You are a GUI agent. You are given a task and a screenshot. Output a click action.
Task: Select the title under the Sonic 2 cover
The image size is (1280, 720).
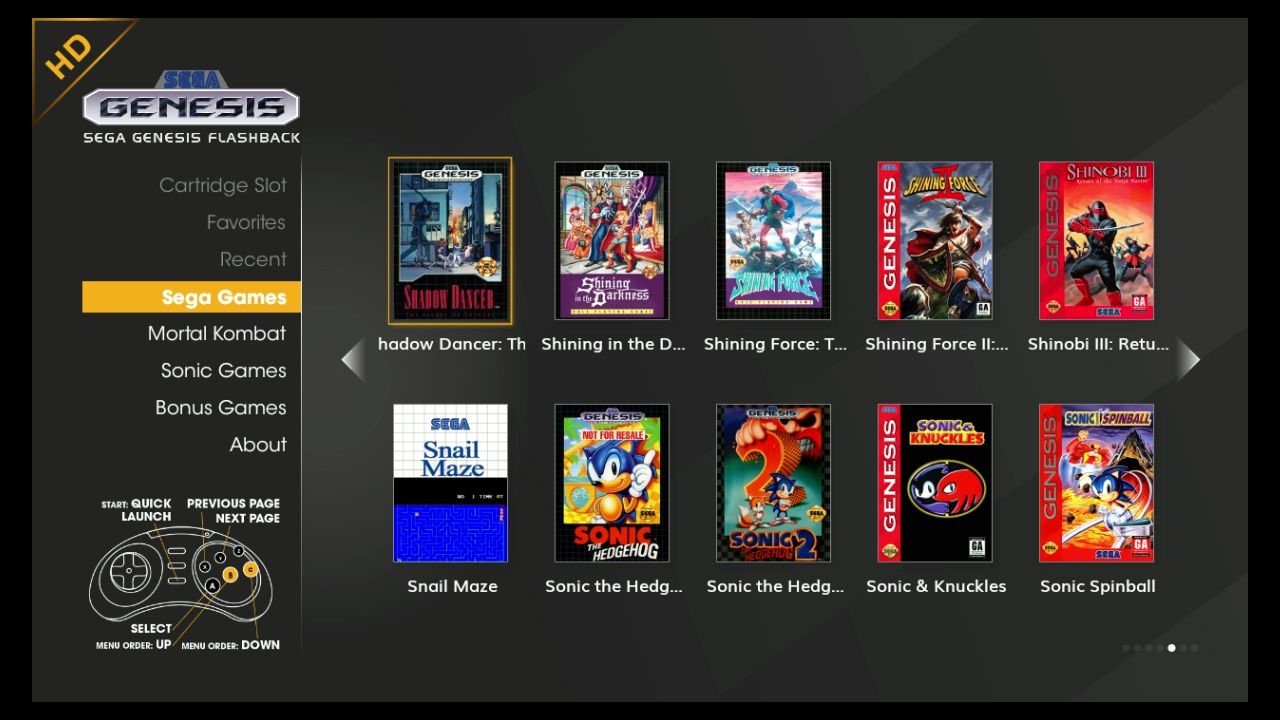click(775, 586)
